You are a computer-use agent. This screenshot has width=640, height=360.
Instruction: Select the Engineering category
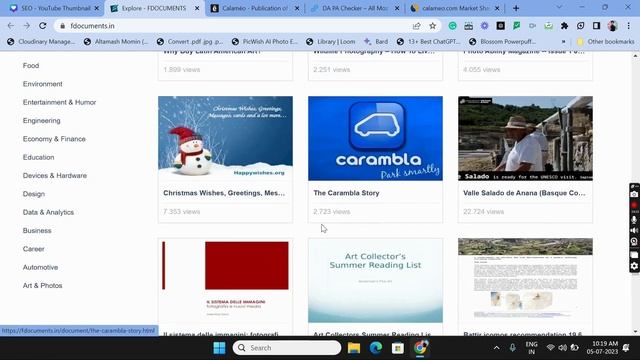click(x=42, y=120)
